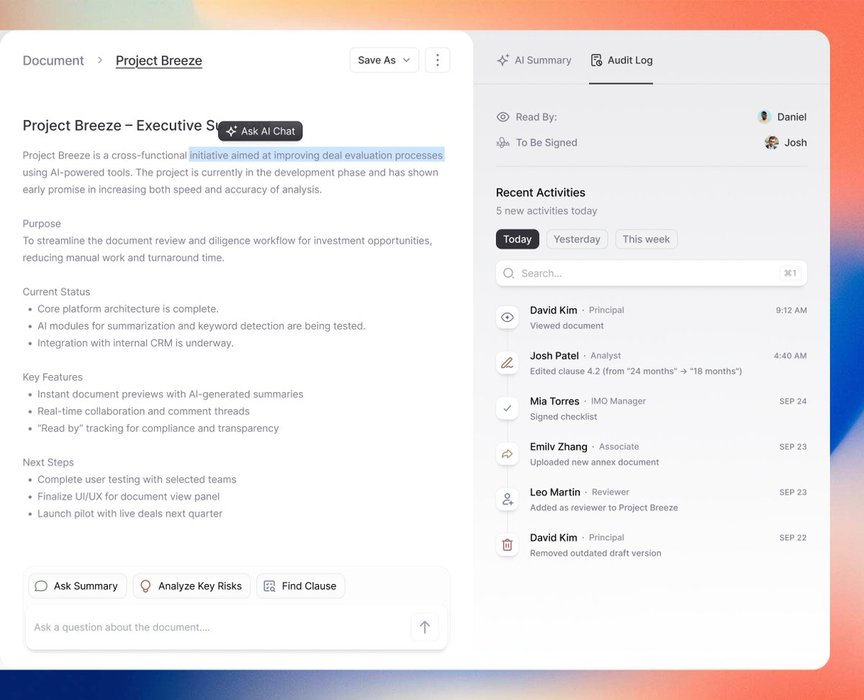The height and width of the screenshot is (700, 864).
Task: Click the sparkle icon in Ask AI Chat tooltip
Action: click(231, 131)
